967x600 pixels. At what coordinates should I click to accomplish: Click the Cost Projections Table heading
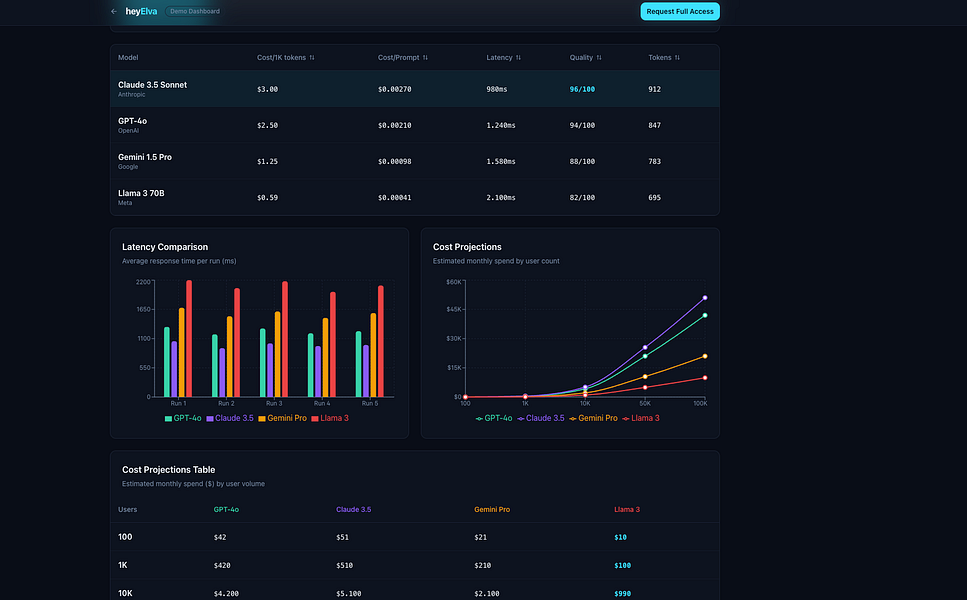pyautogui.click(x=168, y=470)
